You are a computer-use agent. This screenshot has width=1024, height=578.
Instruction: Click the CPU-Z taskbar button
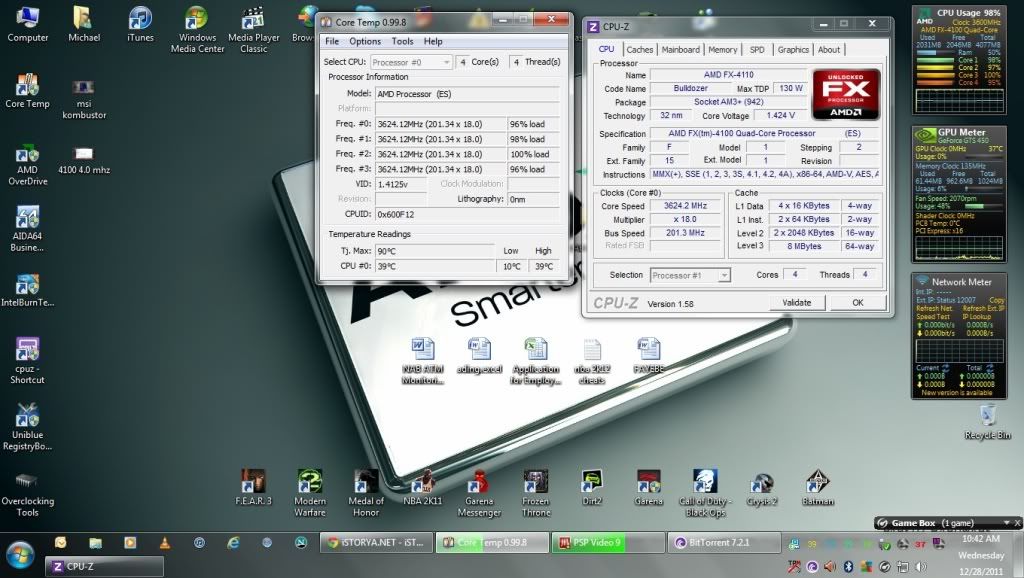104,566
